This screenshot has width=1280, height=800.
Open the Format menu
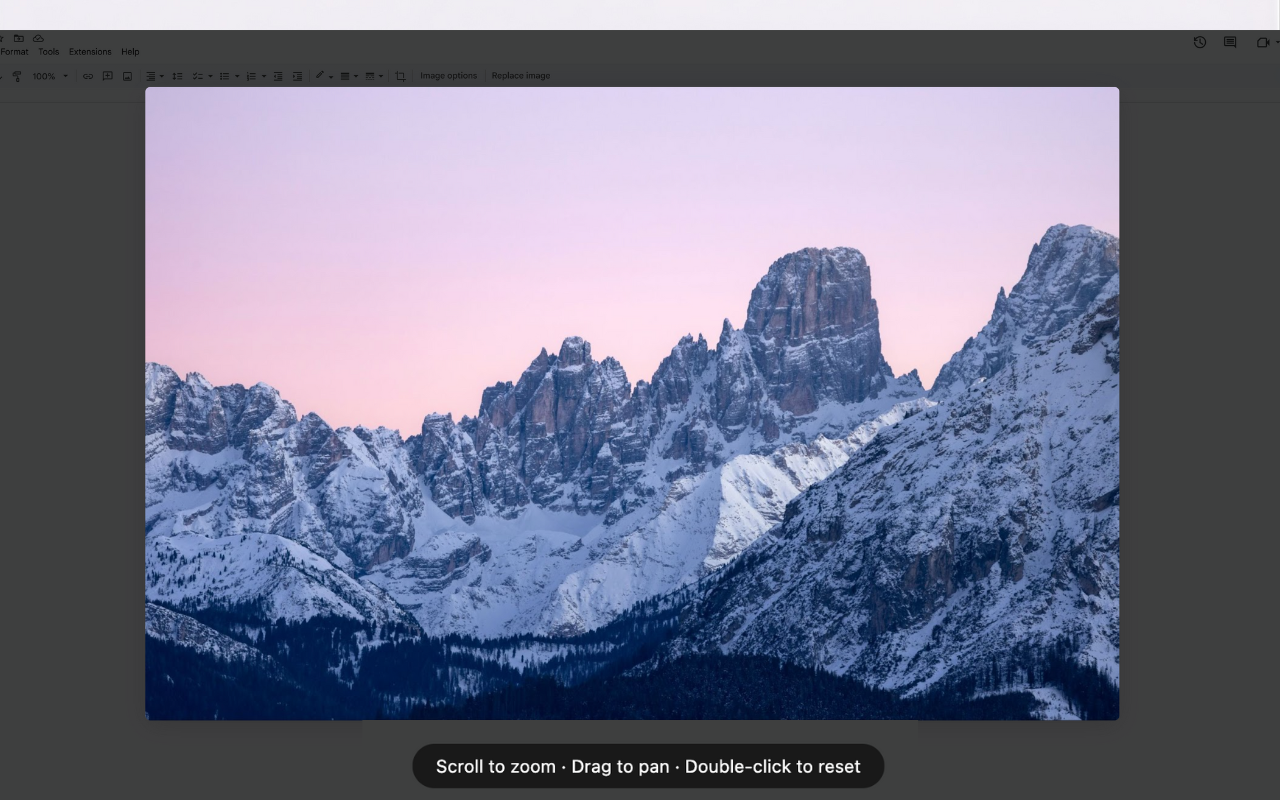(14, 52)
